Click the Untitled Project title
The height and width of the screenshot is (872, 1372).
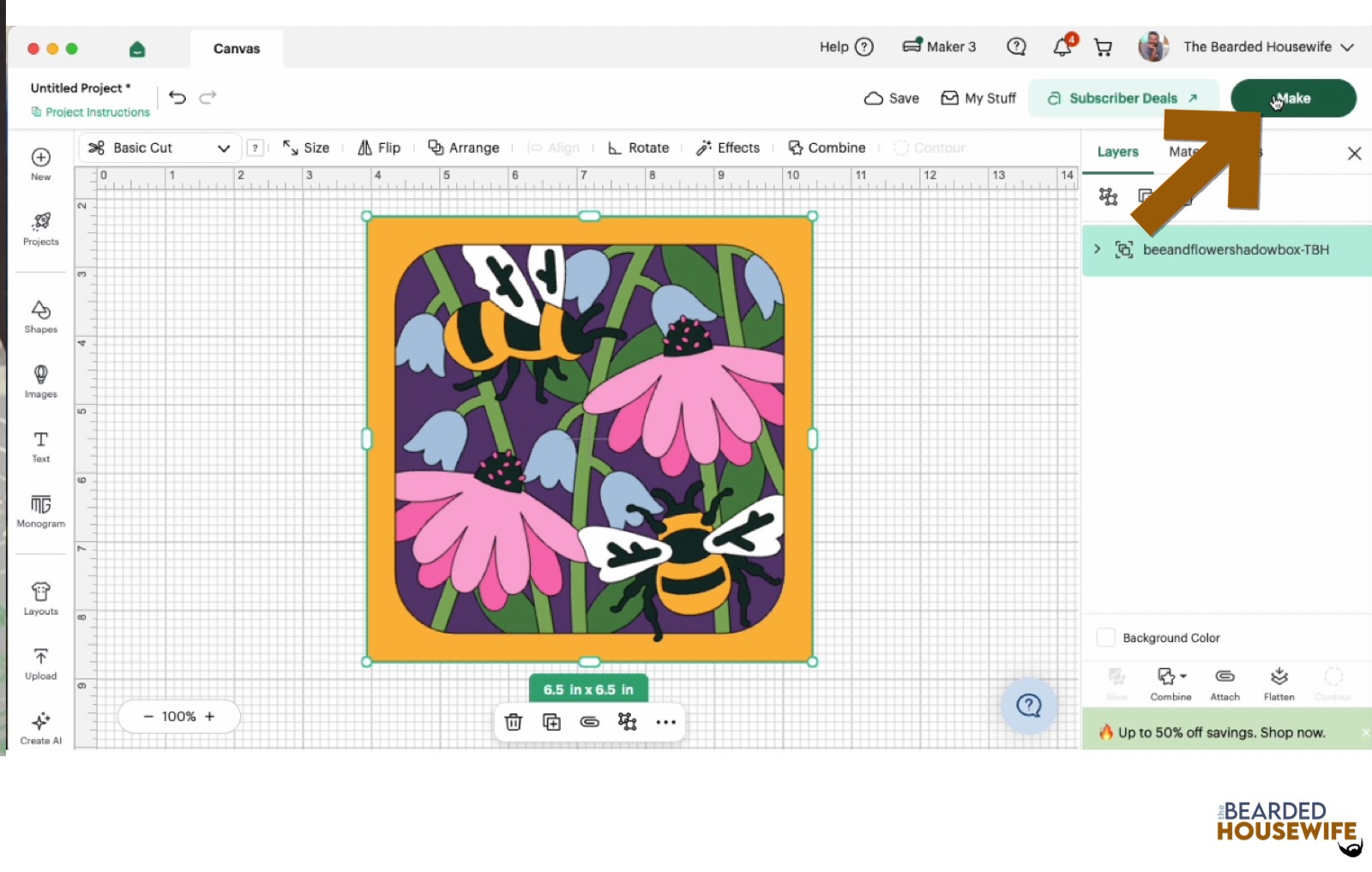coord(81,87)
